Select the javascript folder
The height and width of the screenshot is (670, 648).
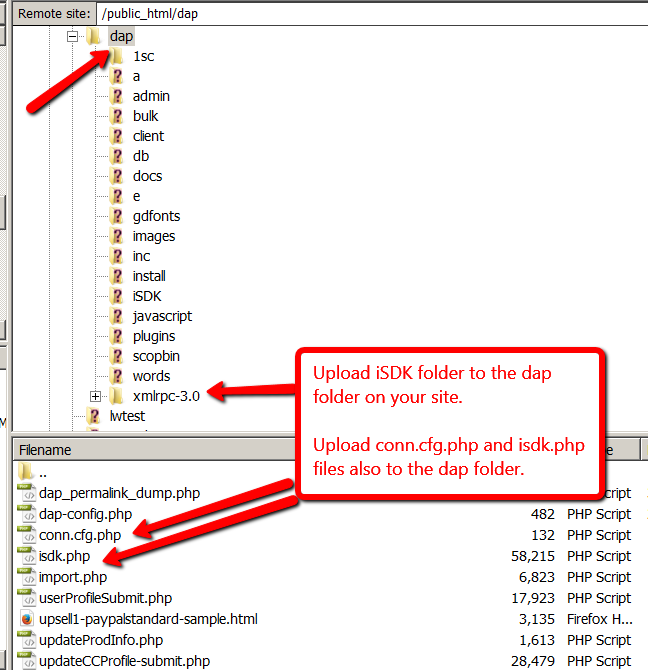(x=162, y=316)
